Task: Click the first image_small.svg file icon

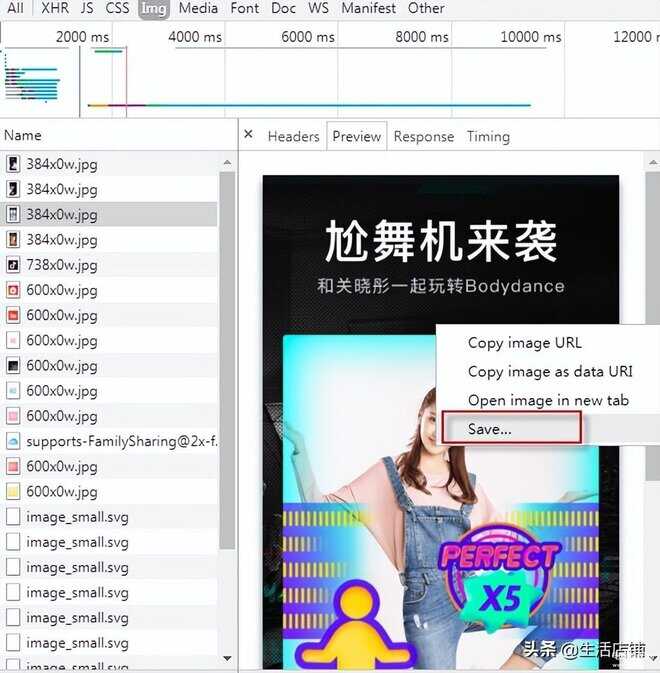Action: point(13,517)
